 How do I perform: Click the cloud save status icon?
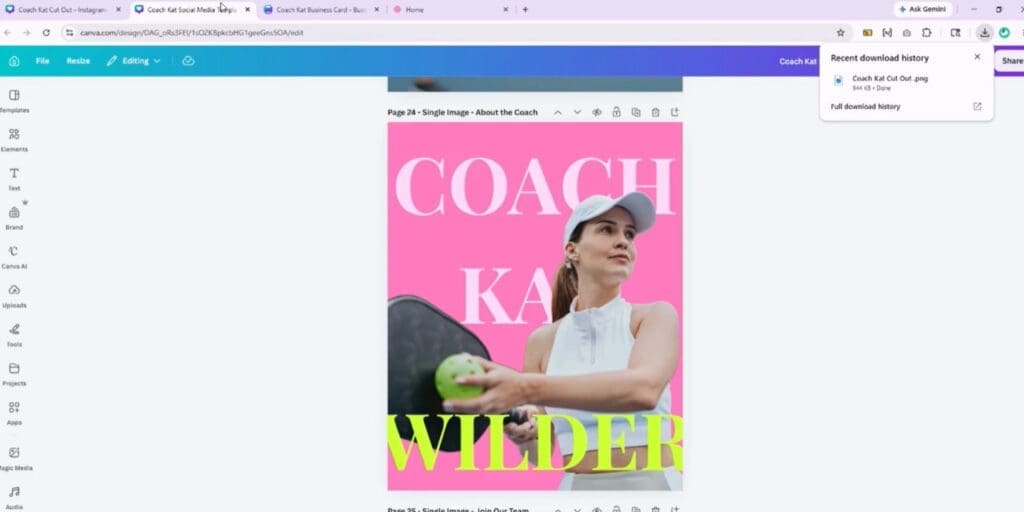(188, 61)
